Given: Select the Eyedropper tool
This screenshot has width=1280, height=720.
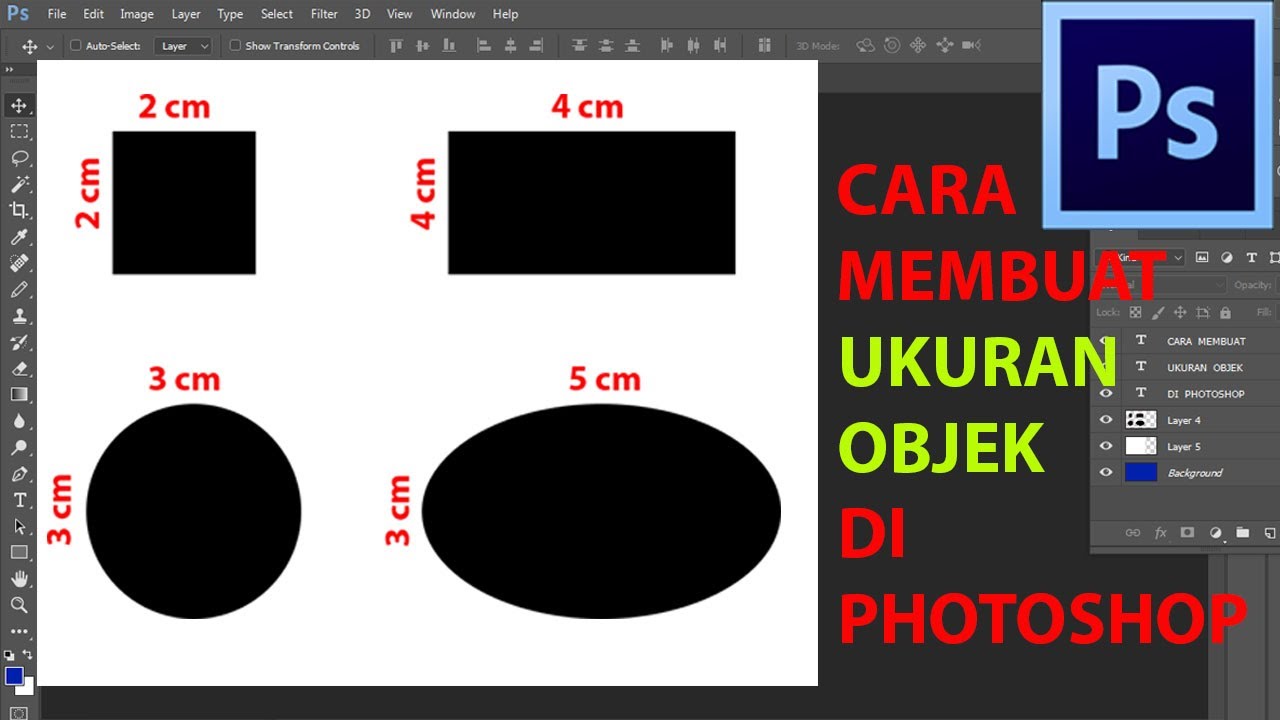Looking at the screenshot, I should 19,237.
